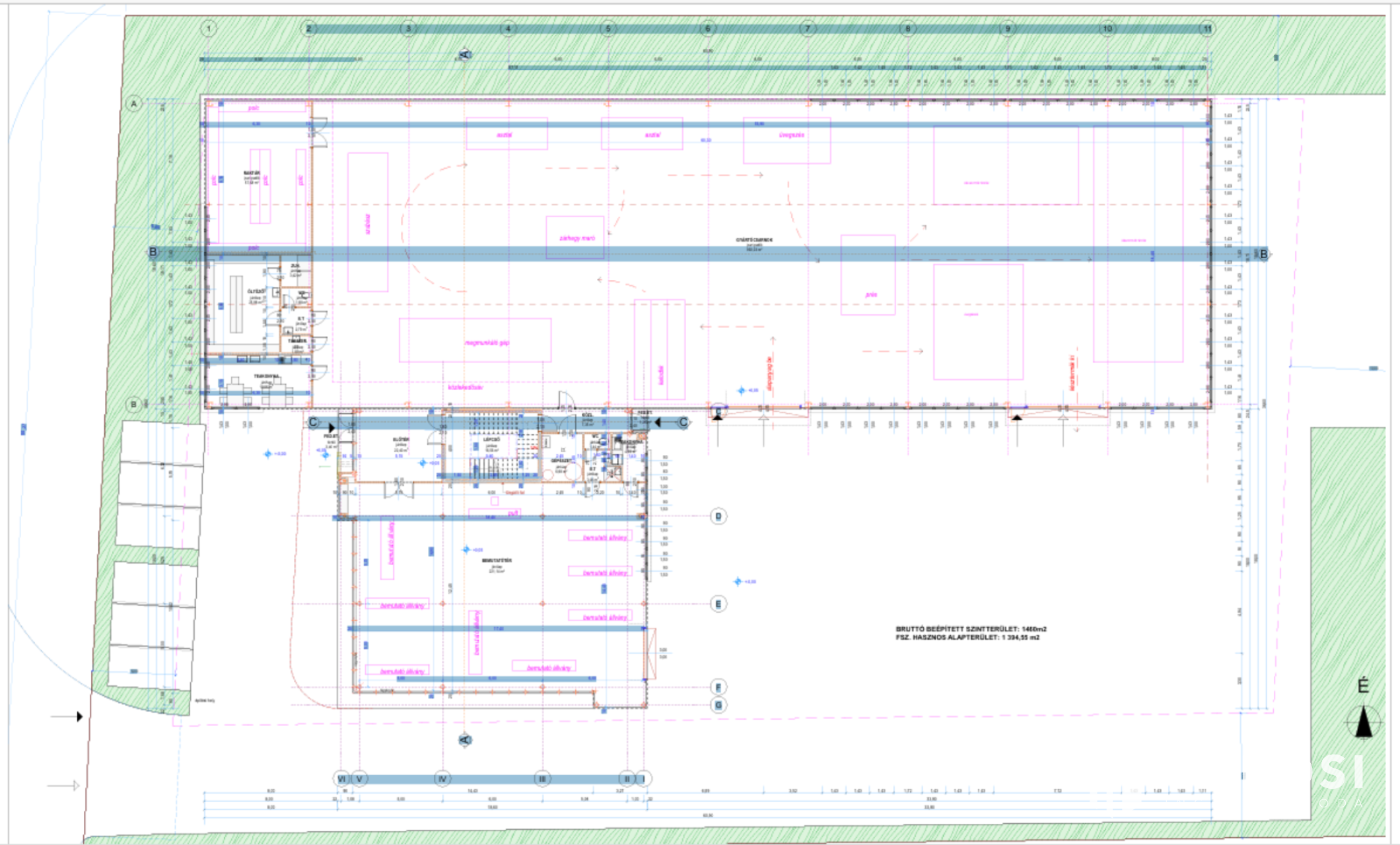Select the 'záhegy maró' machine box
Viewport: 1400px width, 845px height.
[x=575, y=238]
